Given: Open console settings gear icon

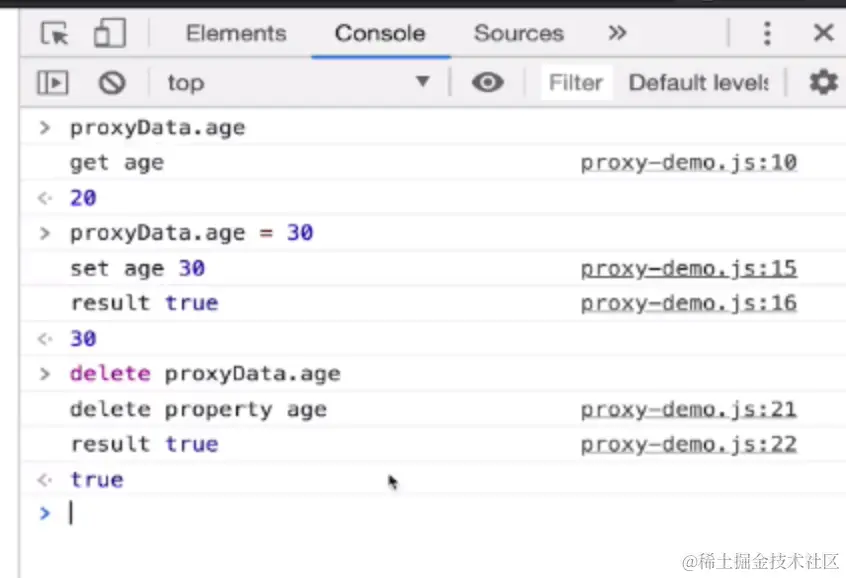Looking at the screenshot, I should pos(823,82).
